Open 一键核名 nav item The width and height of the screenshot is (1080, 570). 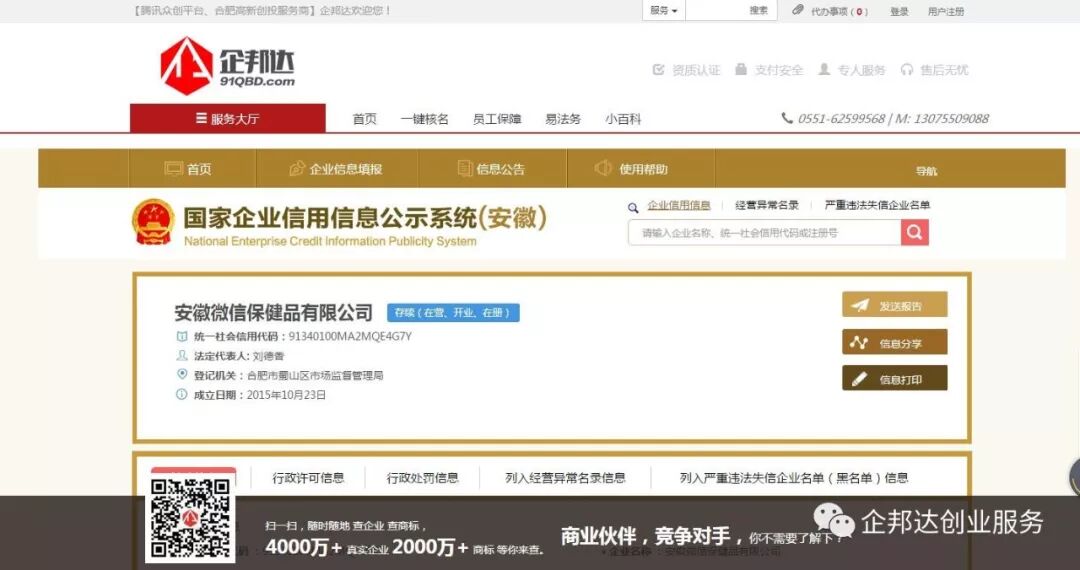424,119
